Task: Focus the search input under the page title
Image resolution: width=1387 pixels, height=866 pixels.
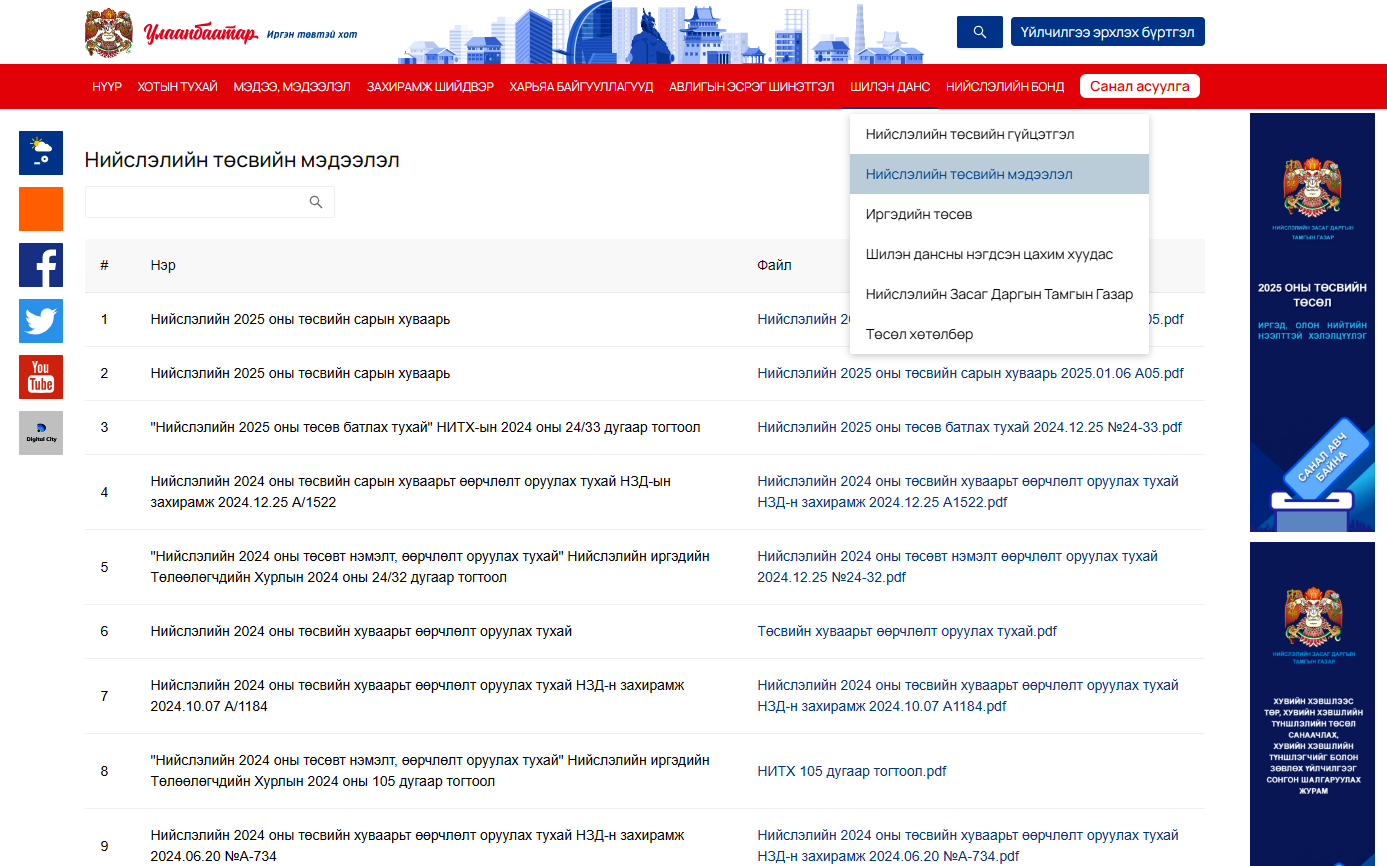Action: (x=196, y=202)
